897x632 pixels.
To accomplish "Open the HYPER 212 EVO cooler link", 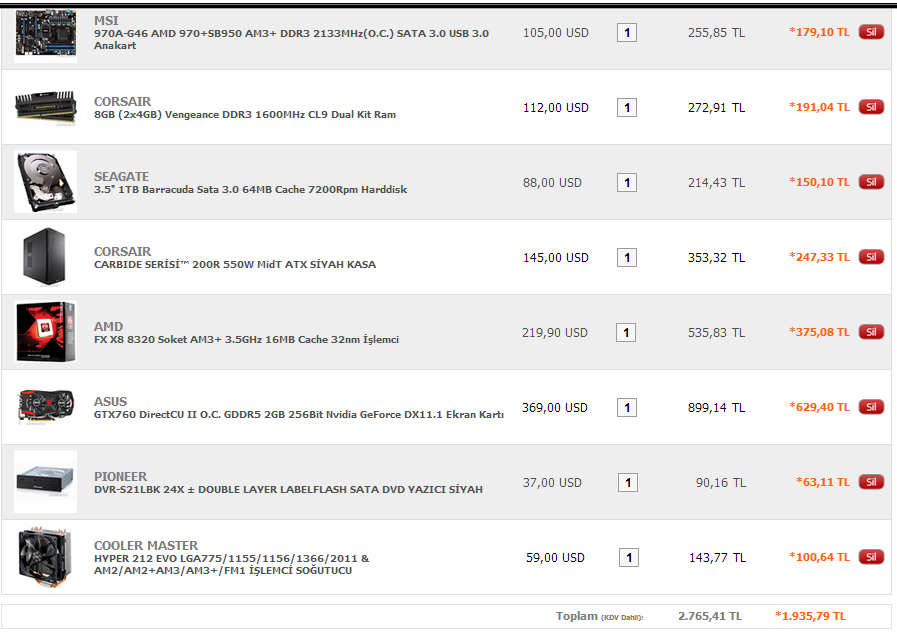I will (x=232, y=565).
